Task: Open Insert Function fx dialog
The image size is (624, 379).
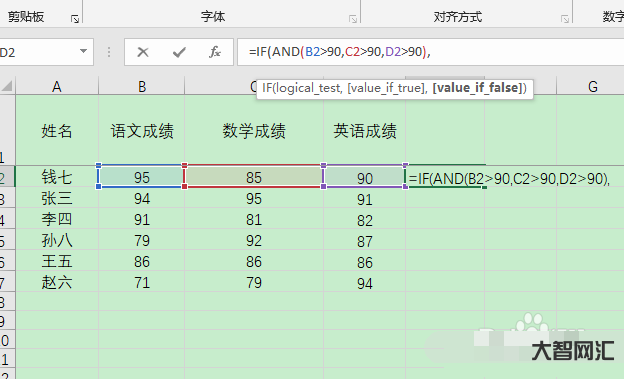Action: (x=214, y=52)
